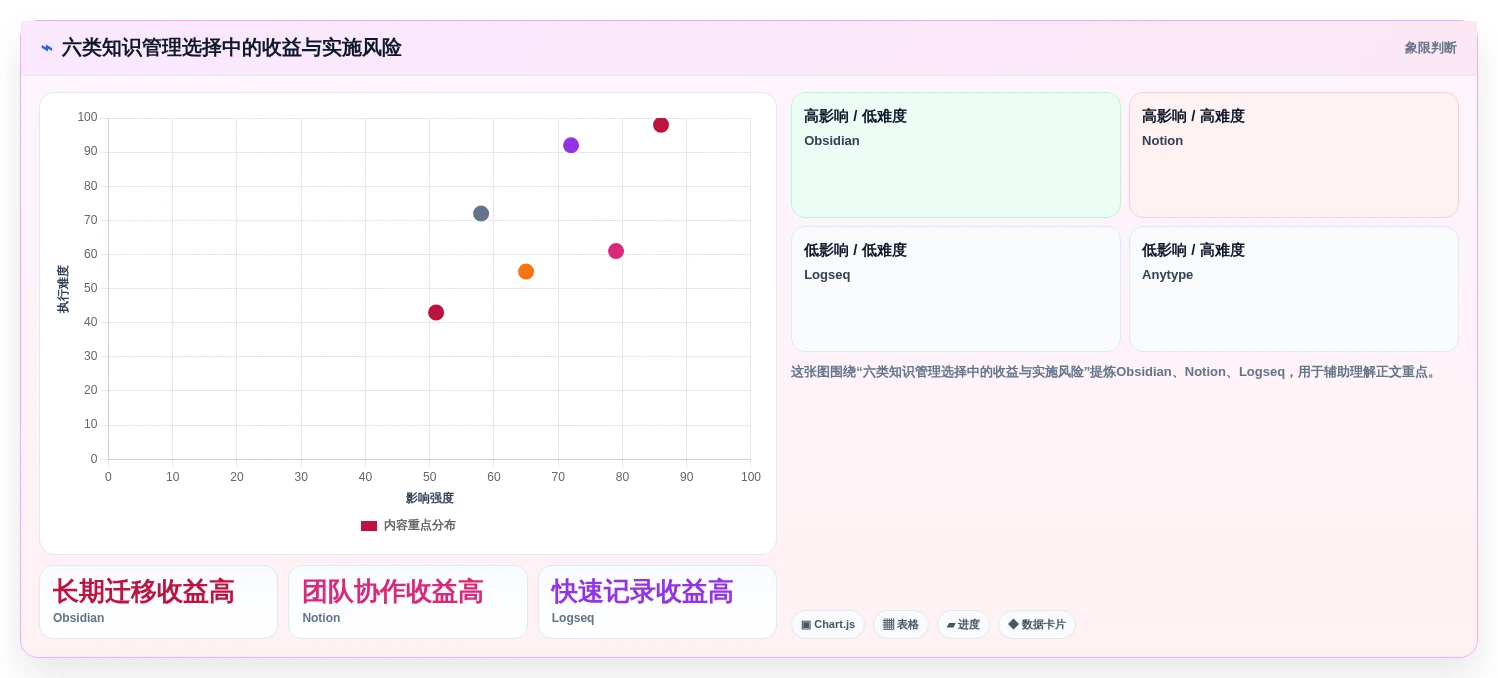Select the gray-blue scatter point

point(481,213)
